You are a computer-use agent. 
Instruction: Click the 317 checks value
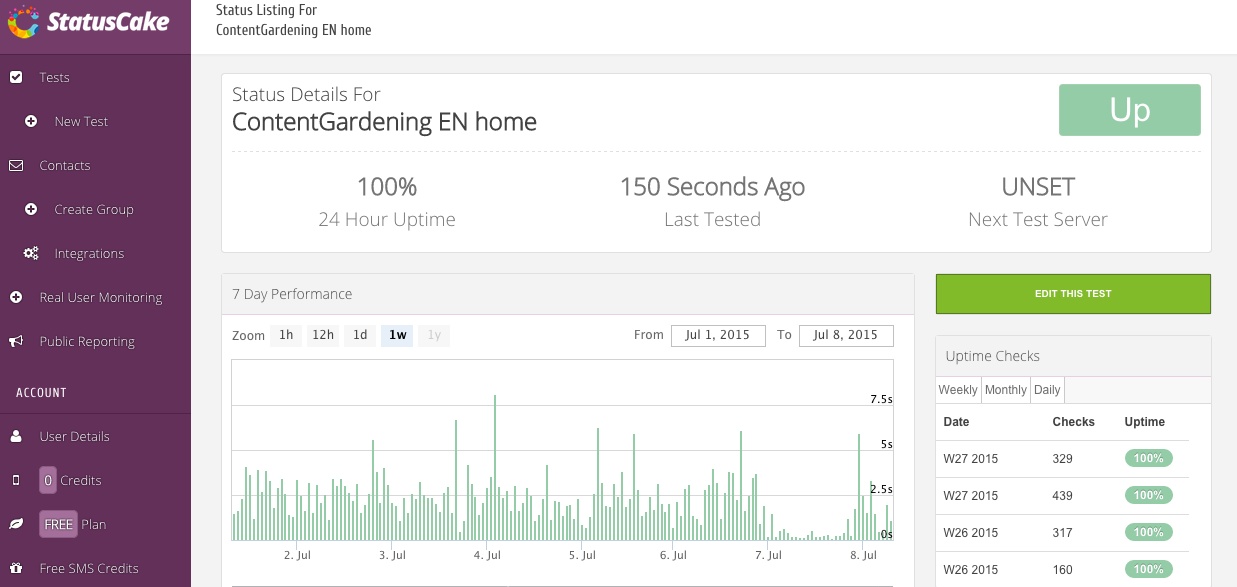coord(1063,533)
